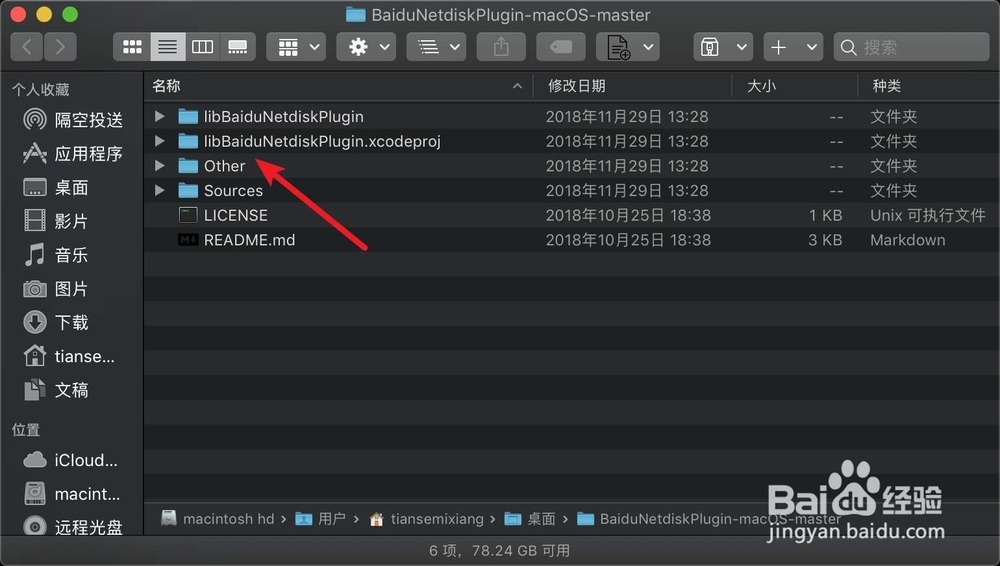Select the libBaiduNetdiskPlugin.xcodeproj folder icon
Viewport: 1000px width, 566px height.
[188, 141]
